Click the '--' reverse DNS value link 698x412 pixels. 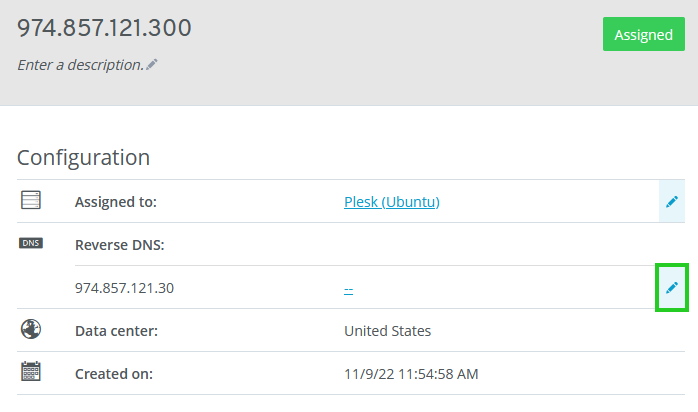[349, 289]
